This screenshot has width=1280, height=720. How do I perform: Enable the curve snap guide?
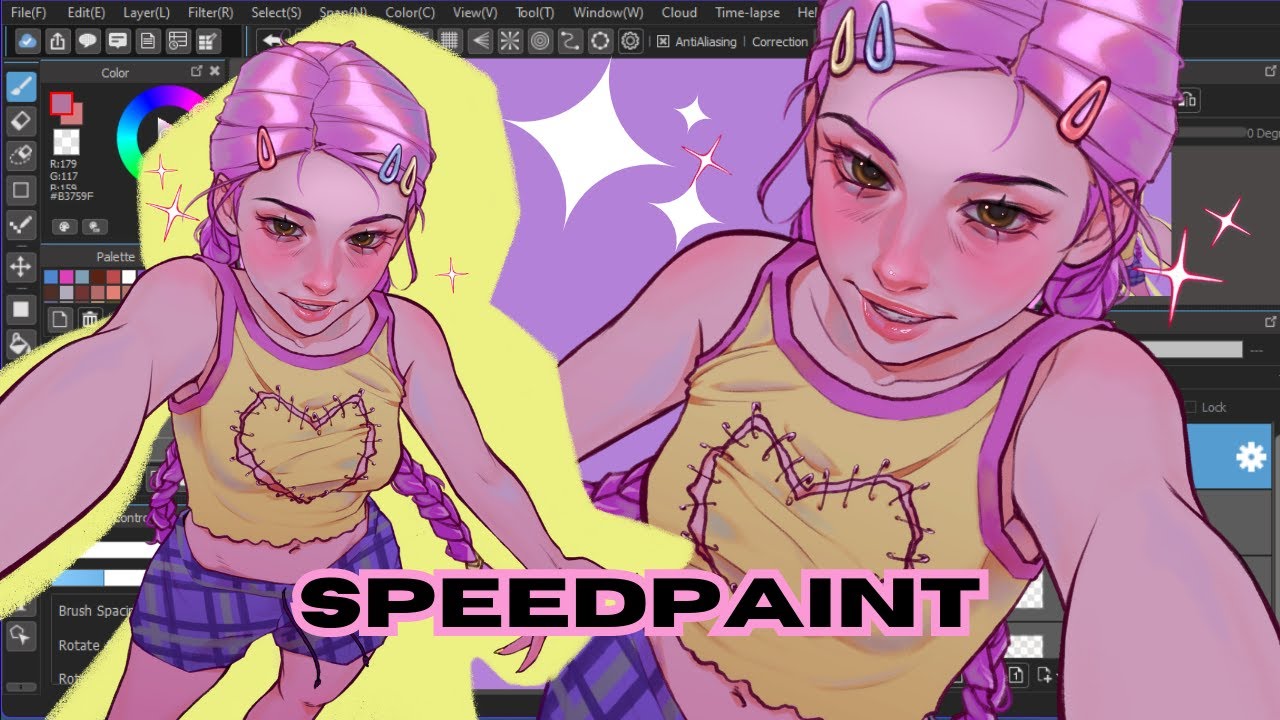coord(570,41)
